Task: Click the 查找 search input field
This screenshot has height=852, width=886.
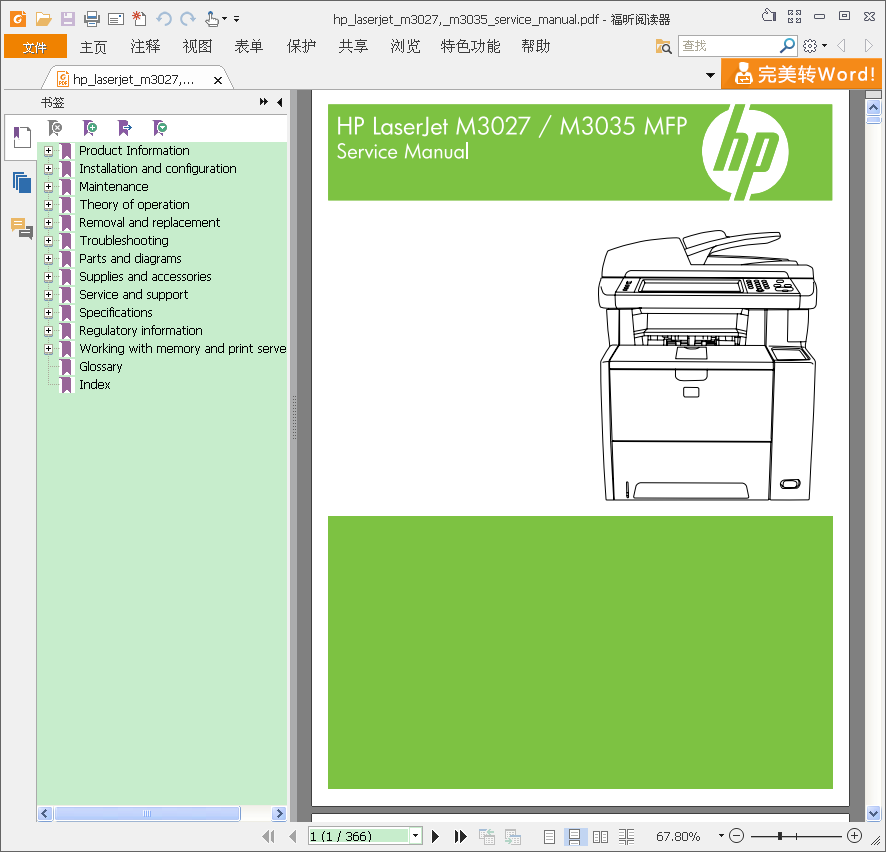Action: click(x=728, y=46)
